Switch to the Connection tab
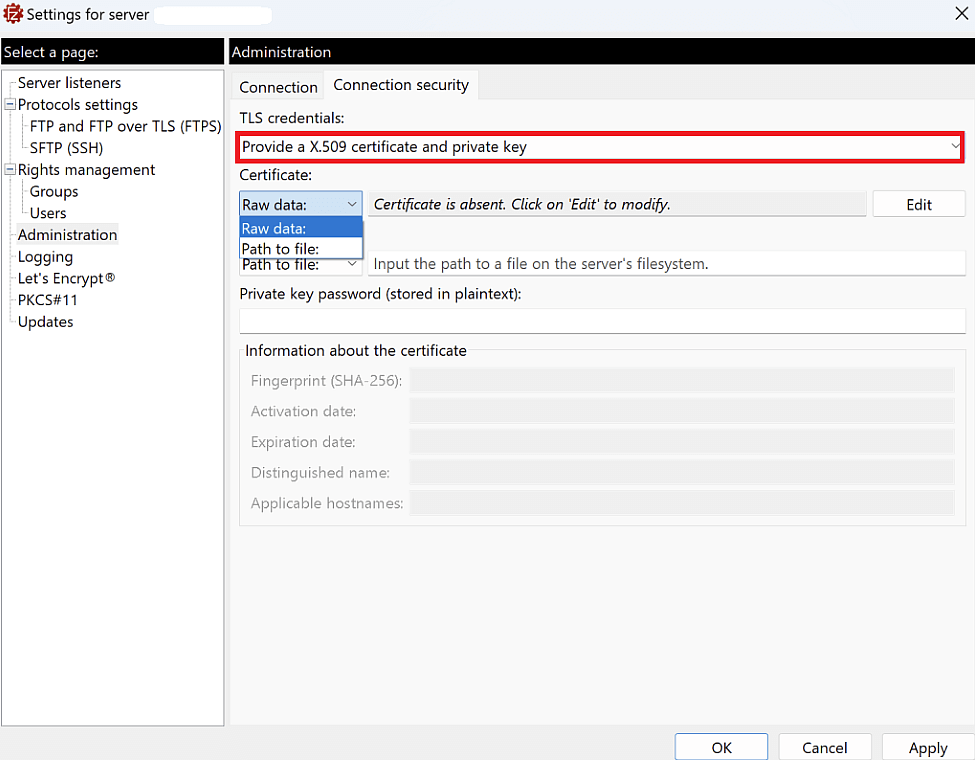Image resolution: width=975 pixels, height=760 pixels. [x=277, y=85]
